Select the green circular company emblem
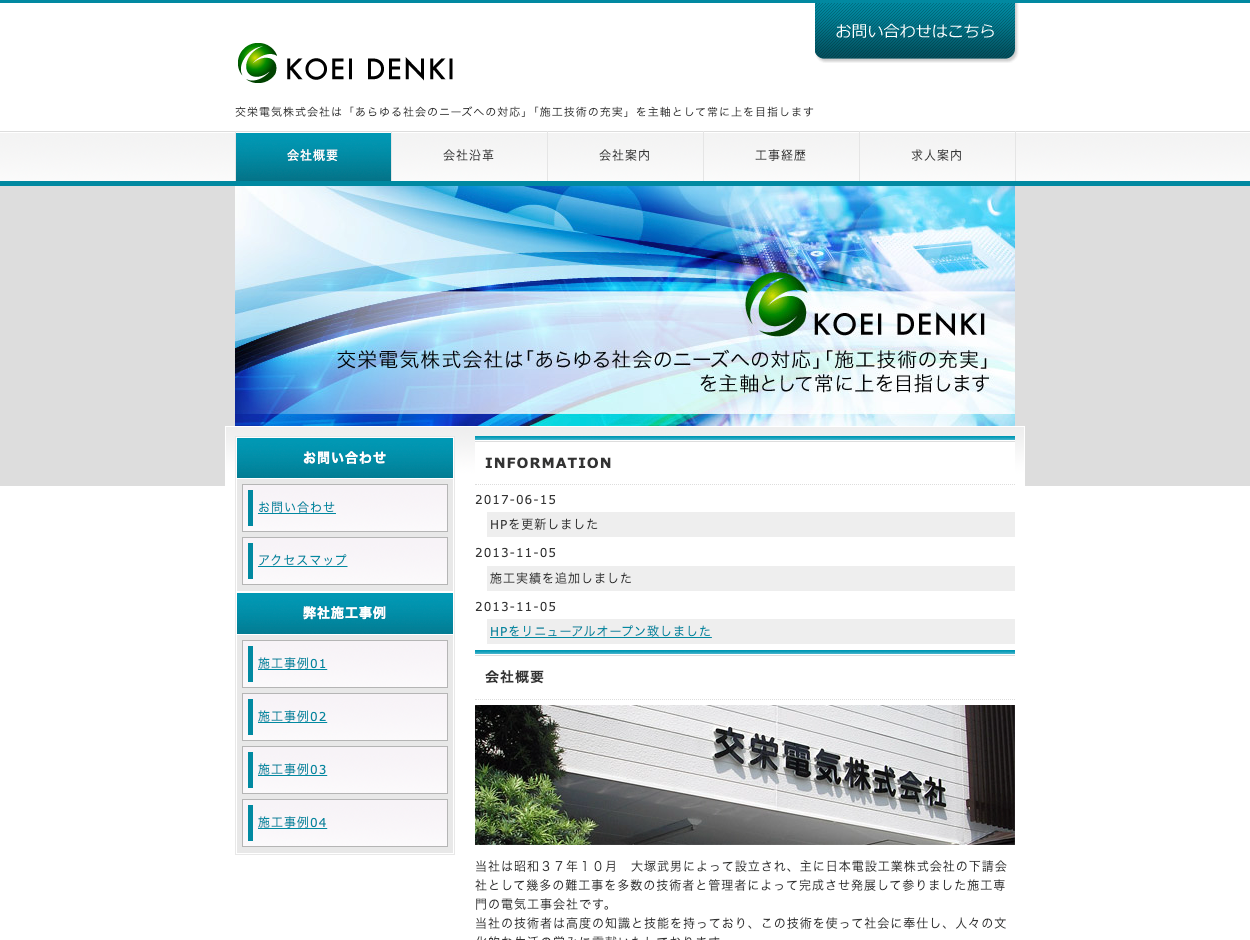 256,63
